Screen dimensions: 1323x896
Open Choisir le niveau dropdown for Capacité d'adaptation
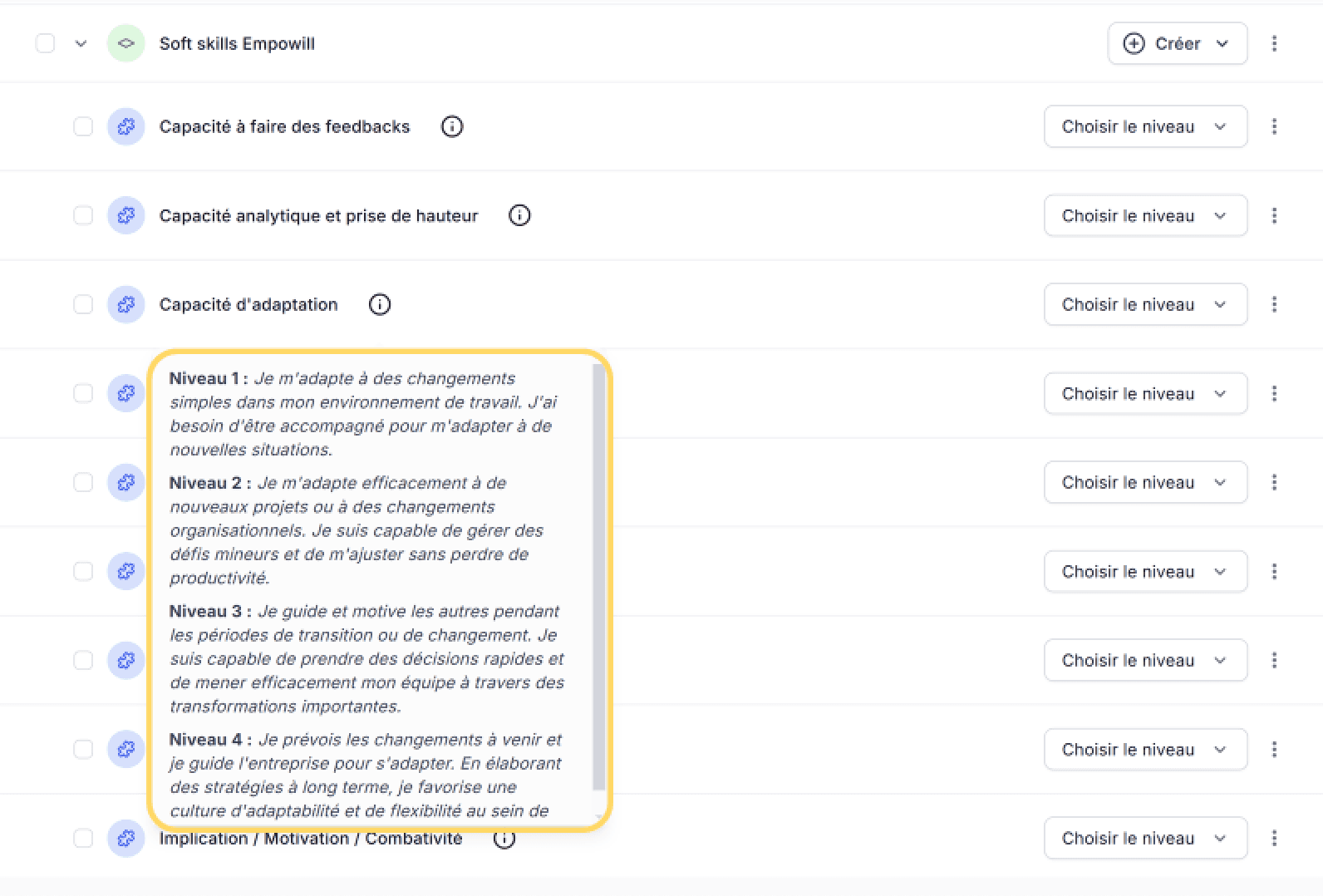coord(1145,304)
